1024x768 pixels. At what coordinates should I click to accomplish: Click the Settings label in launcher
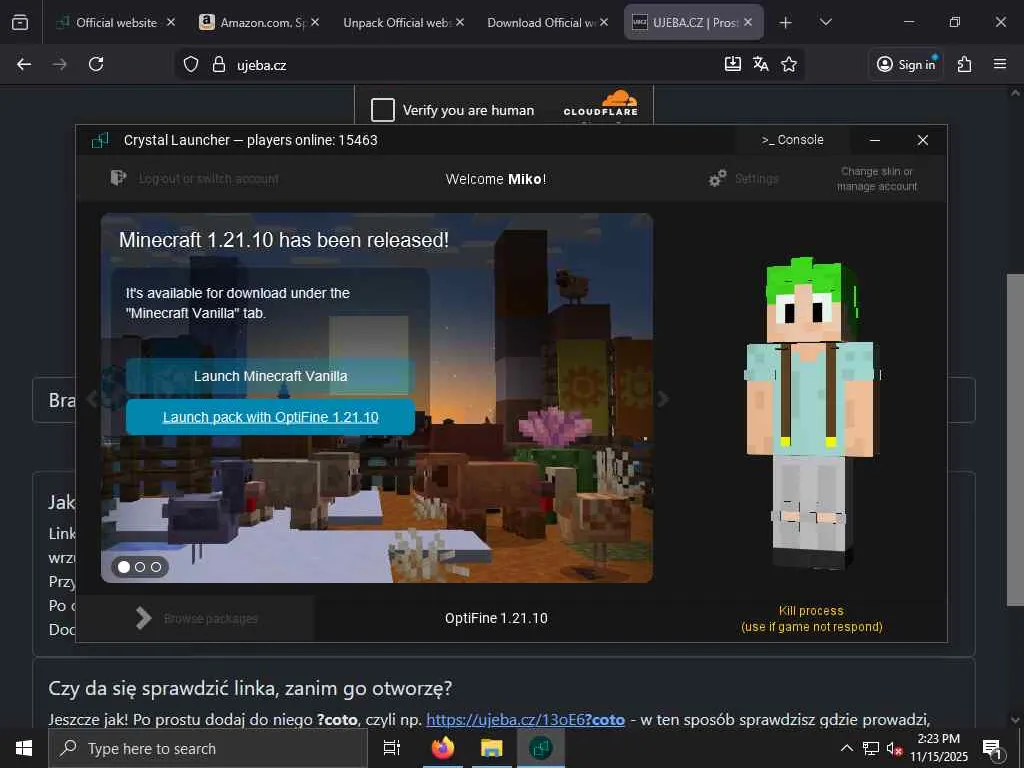coord(756,178)
